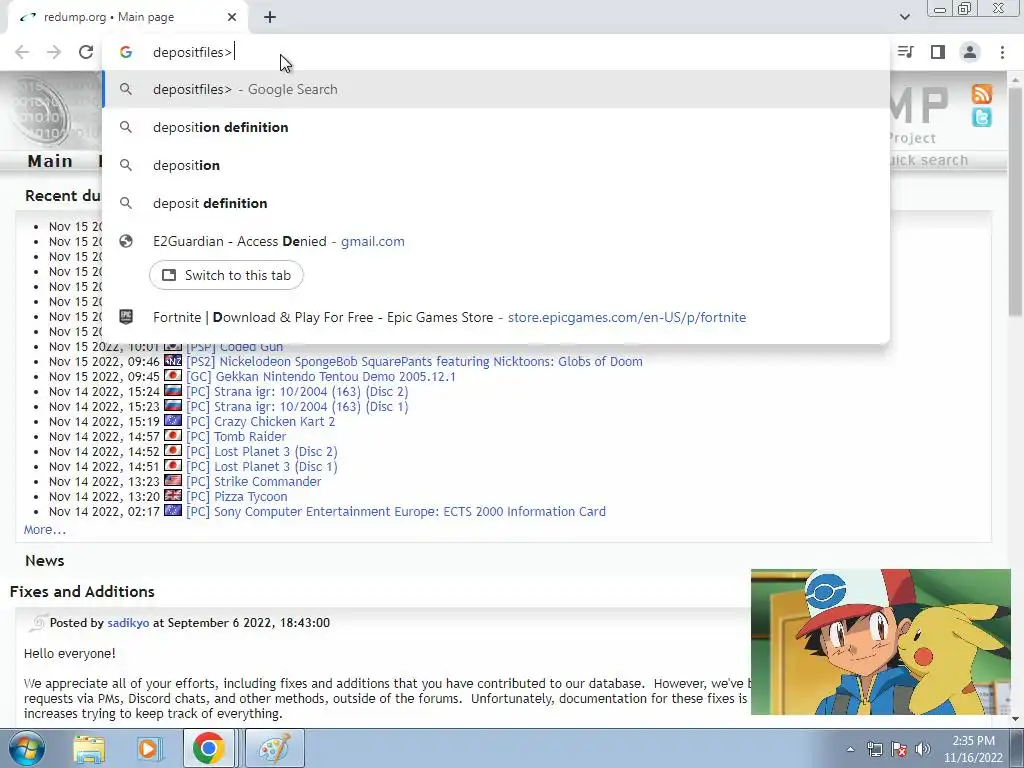Click the Ash and Pikachu video overlay

click(880, 641)
